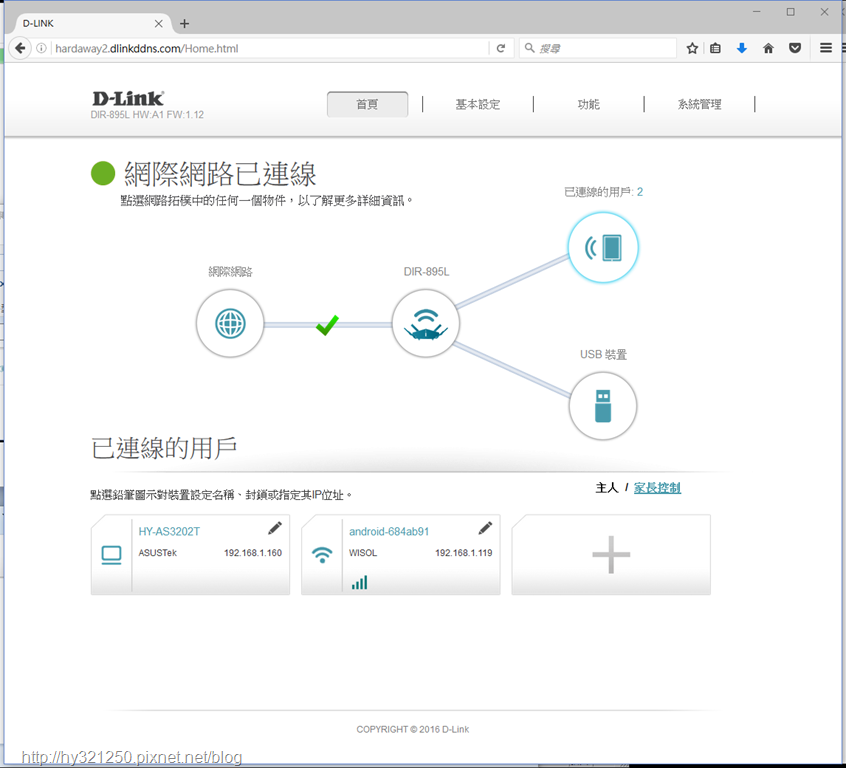The width and height of the screenshot is (846, 768).
Task: Click the WISOL vendor label
Action: click(363, 553)
